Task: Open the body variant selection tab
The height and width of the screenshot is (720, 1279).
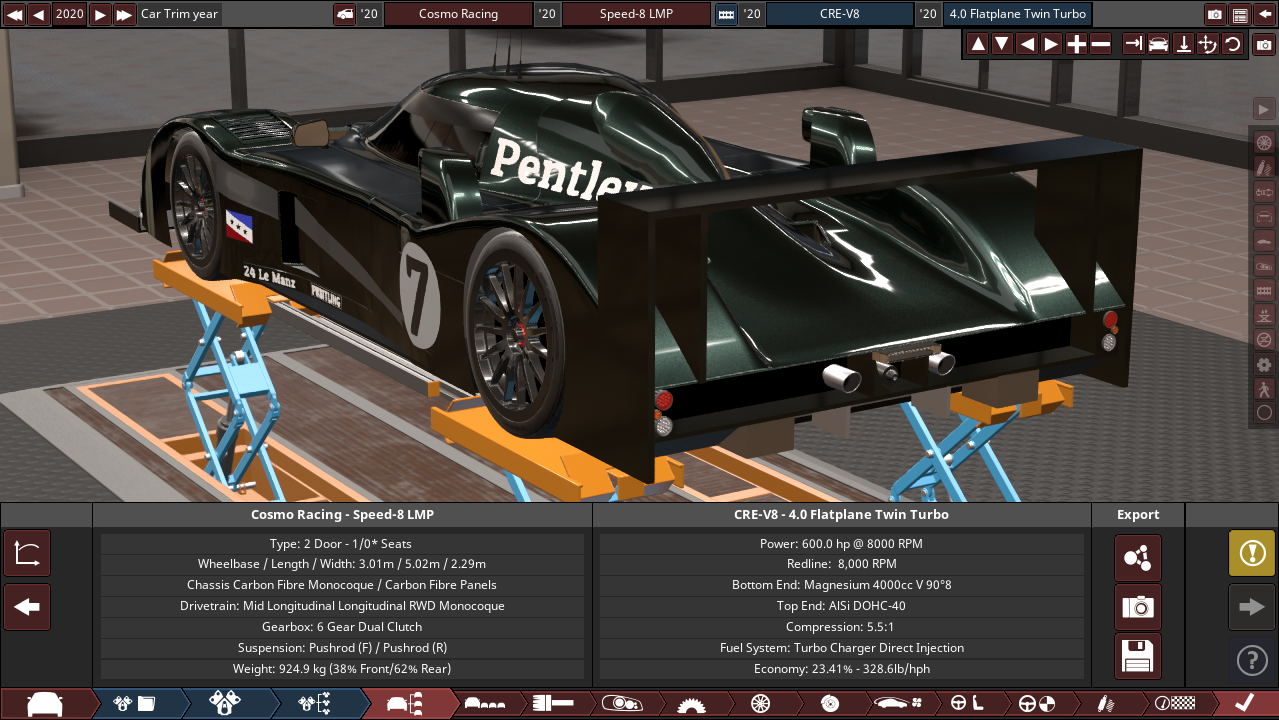Action: (x=486, y=704)
